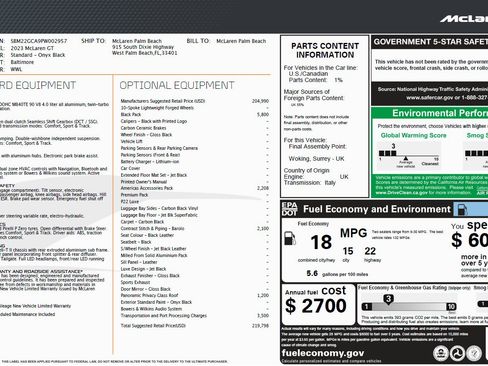The width and height of the screenshot is (488, 366).
Task: Click the Woking, Surrey - UK assembly point
Action: (316, 159)
